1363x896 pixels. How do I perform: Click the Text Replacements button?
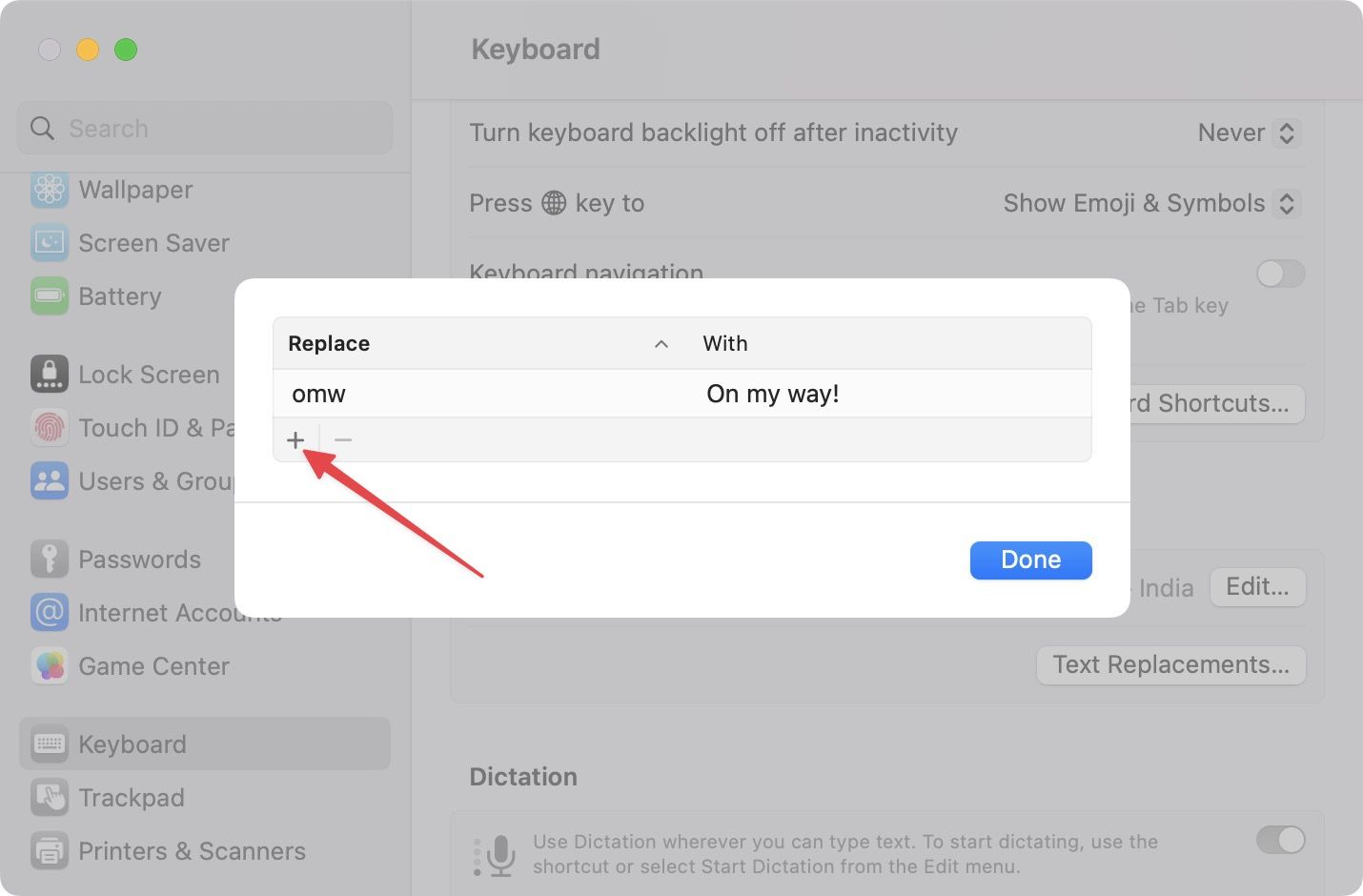pyautogui.click(x=1170, y=664)
